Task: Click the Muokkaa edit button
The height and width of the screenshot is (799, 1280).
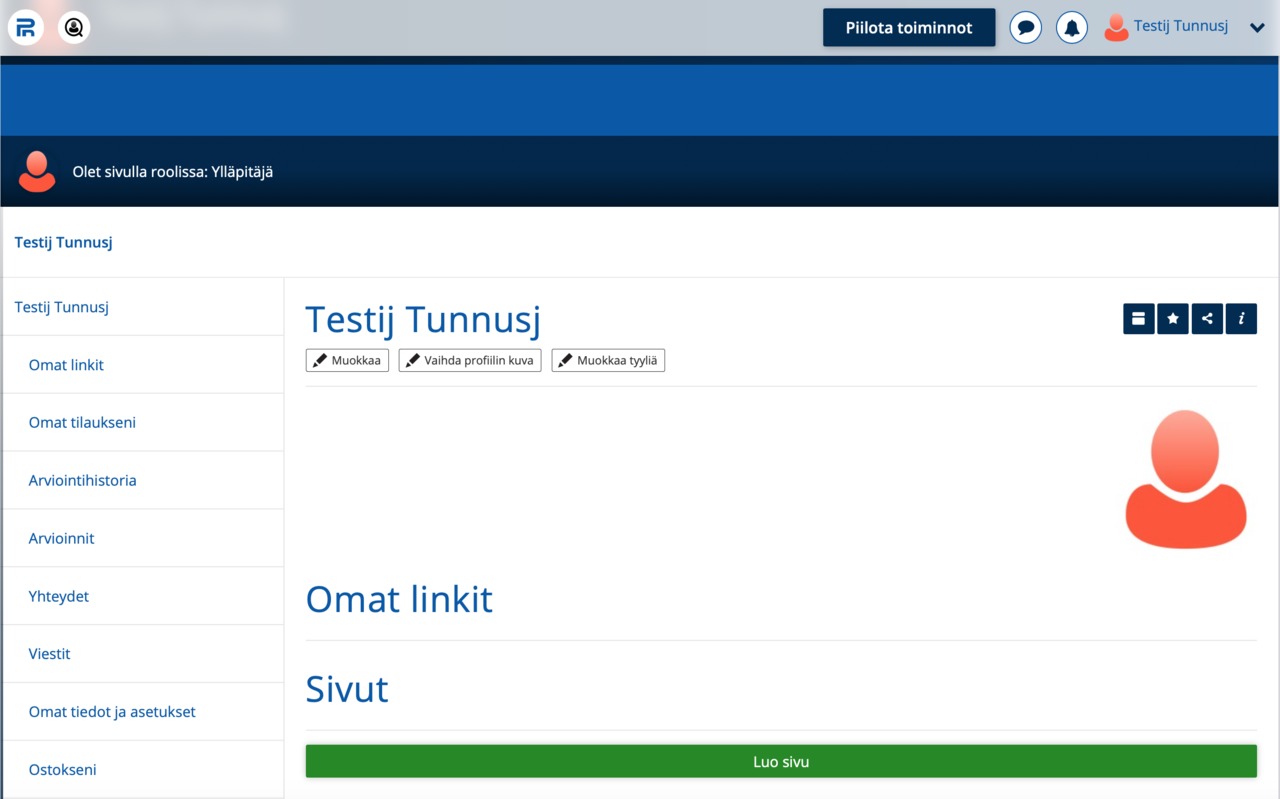Action: 347,360
